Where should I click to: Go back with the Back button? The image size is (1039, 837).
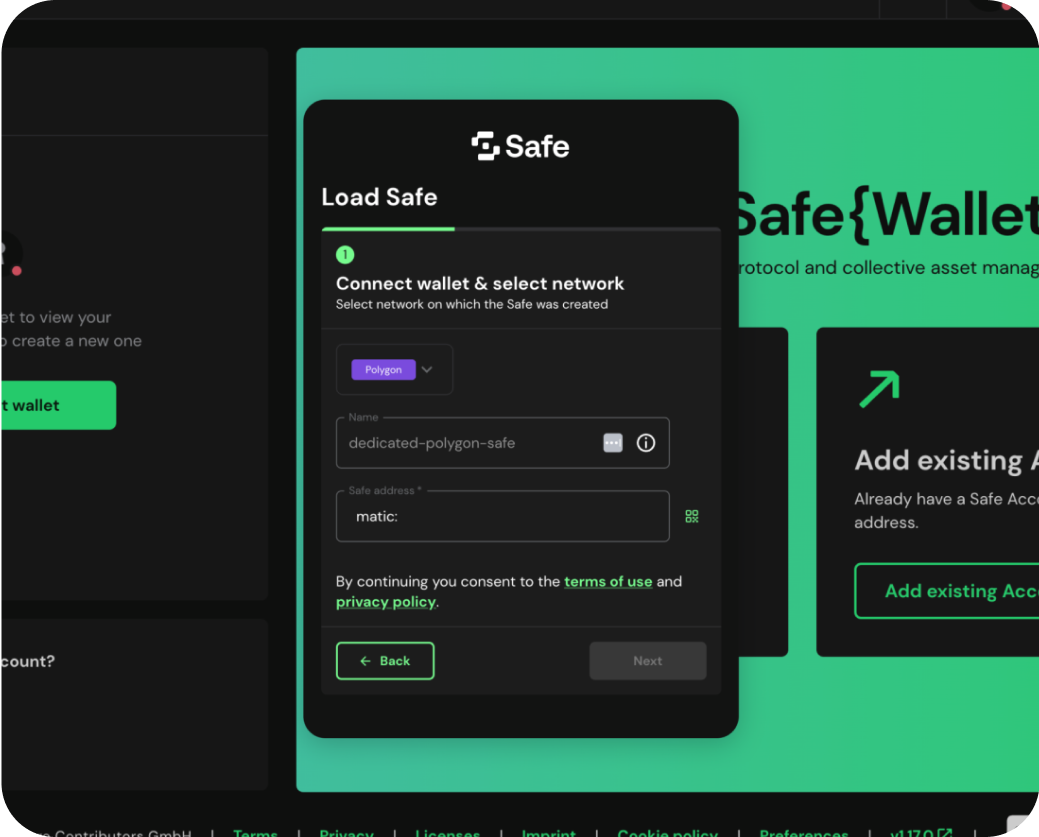385,661
